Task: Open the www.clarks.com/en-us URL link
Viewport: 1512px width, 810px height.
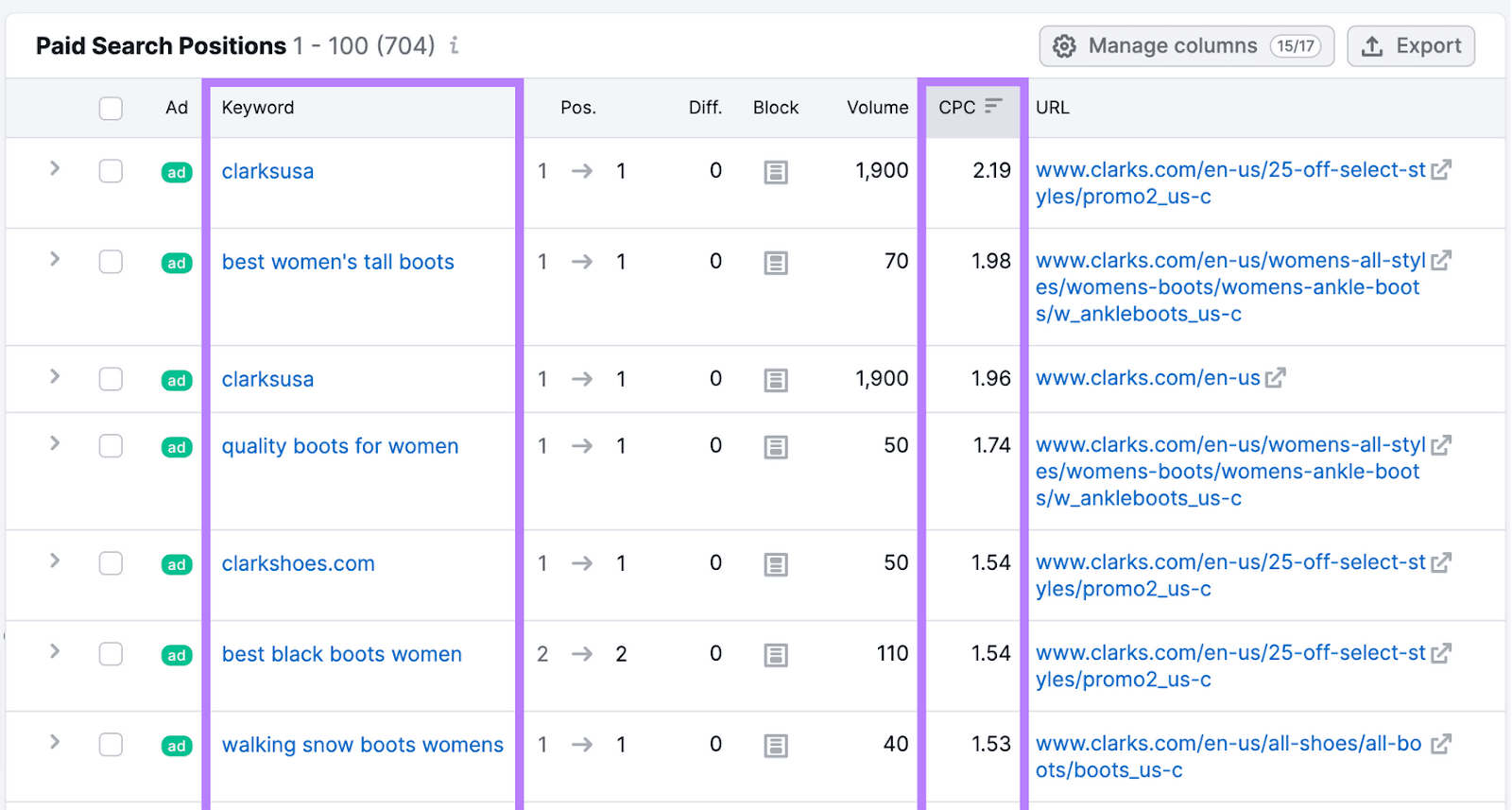Action: coord(1147,378)
